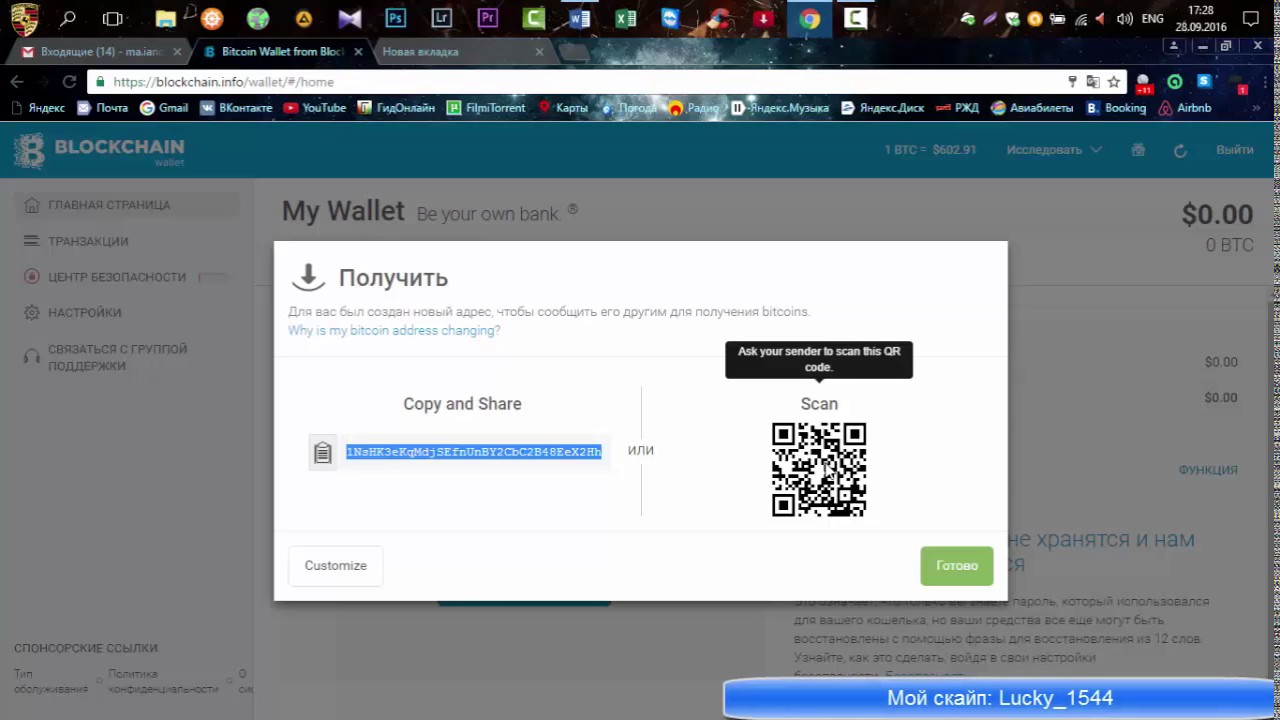The height and width of the screenshot is (720, 1280).
Task: Click the key icon in address bar
Action: 1072,82
